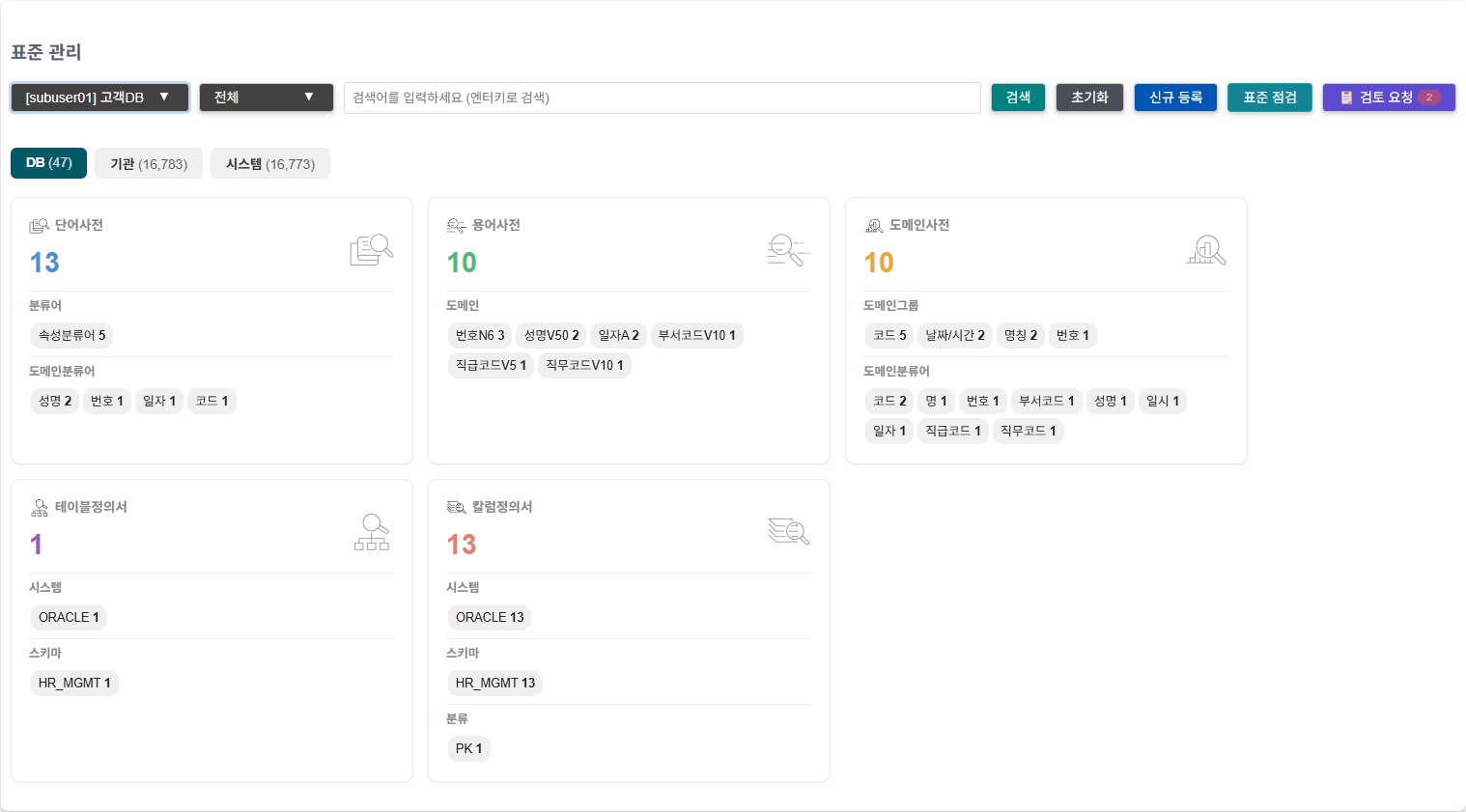This screenshot has width=1466, height=812.
Task: Click the 칼럼정의서 card title text
Action: (x=502, y=507)
